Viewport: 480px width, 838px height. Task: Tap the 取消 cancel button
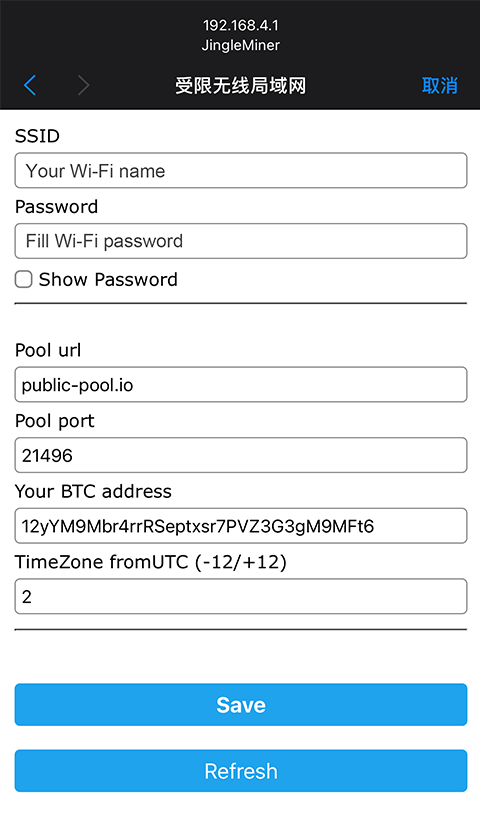point(439,85)
